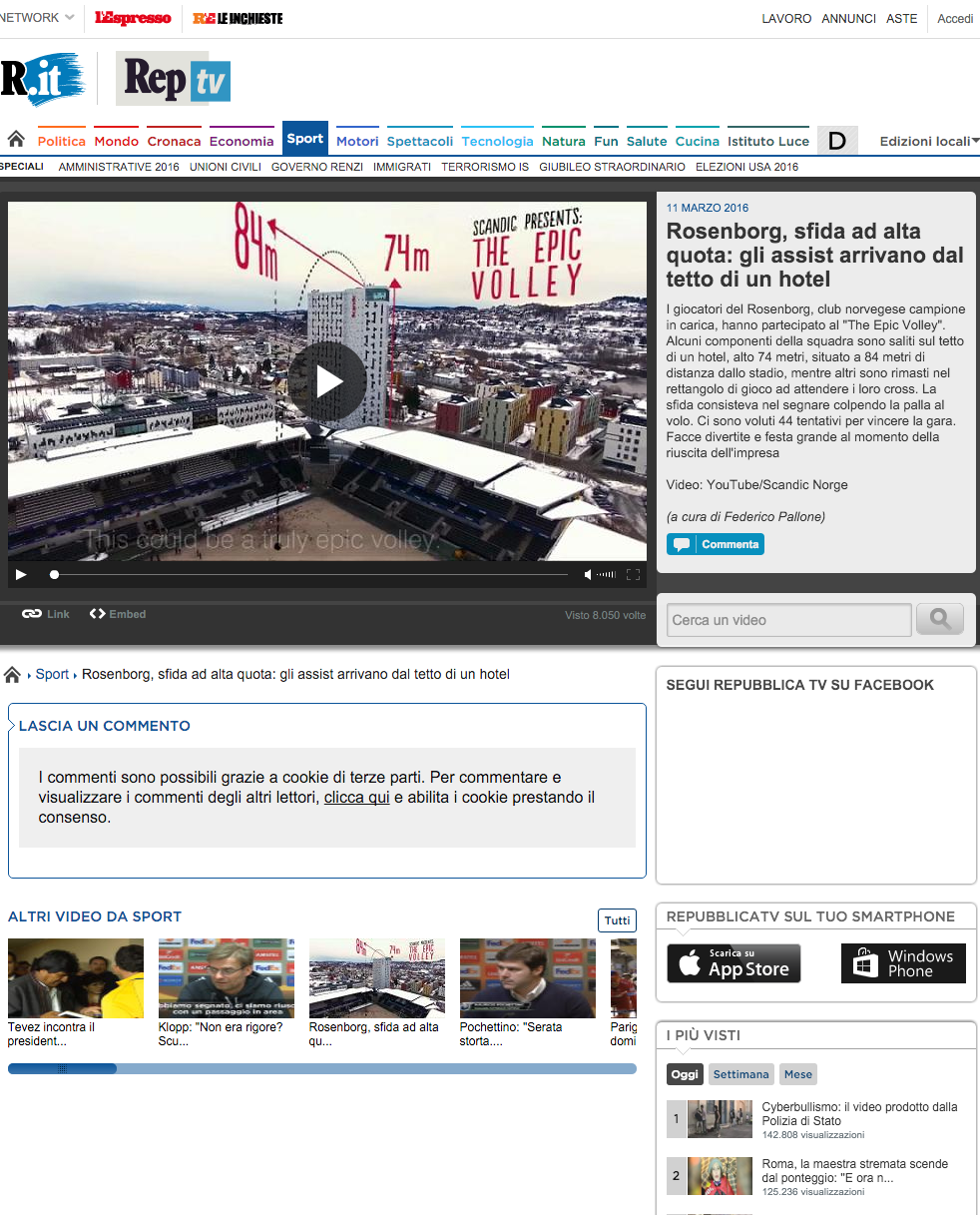The width and height of the screenshot is (980, 1215).
Task: Open the Rep tv logo
Action: click(174, 78)
